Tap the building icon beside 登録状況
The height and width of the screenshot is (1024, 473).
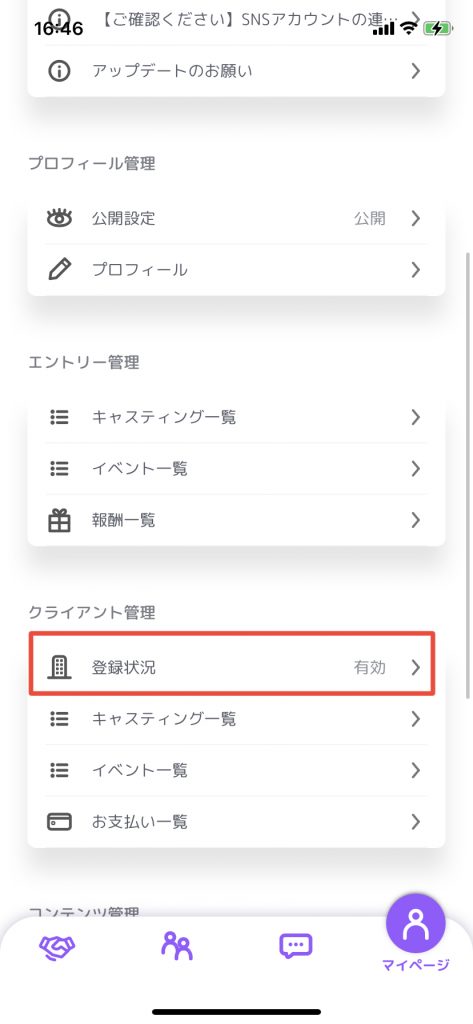coord(59,667)
